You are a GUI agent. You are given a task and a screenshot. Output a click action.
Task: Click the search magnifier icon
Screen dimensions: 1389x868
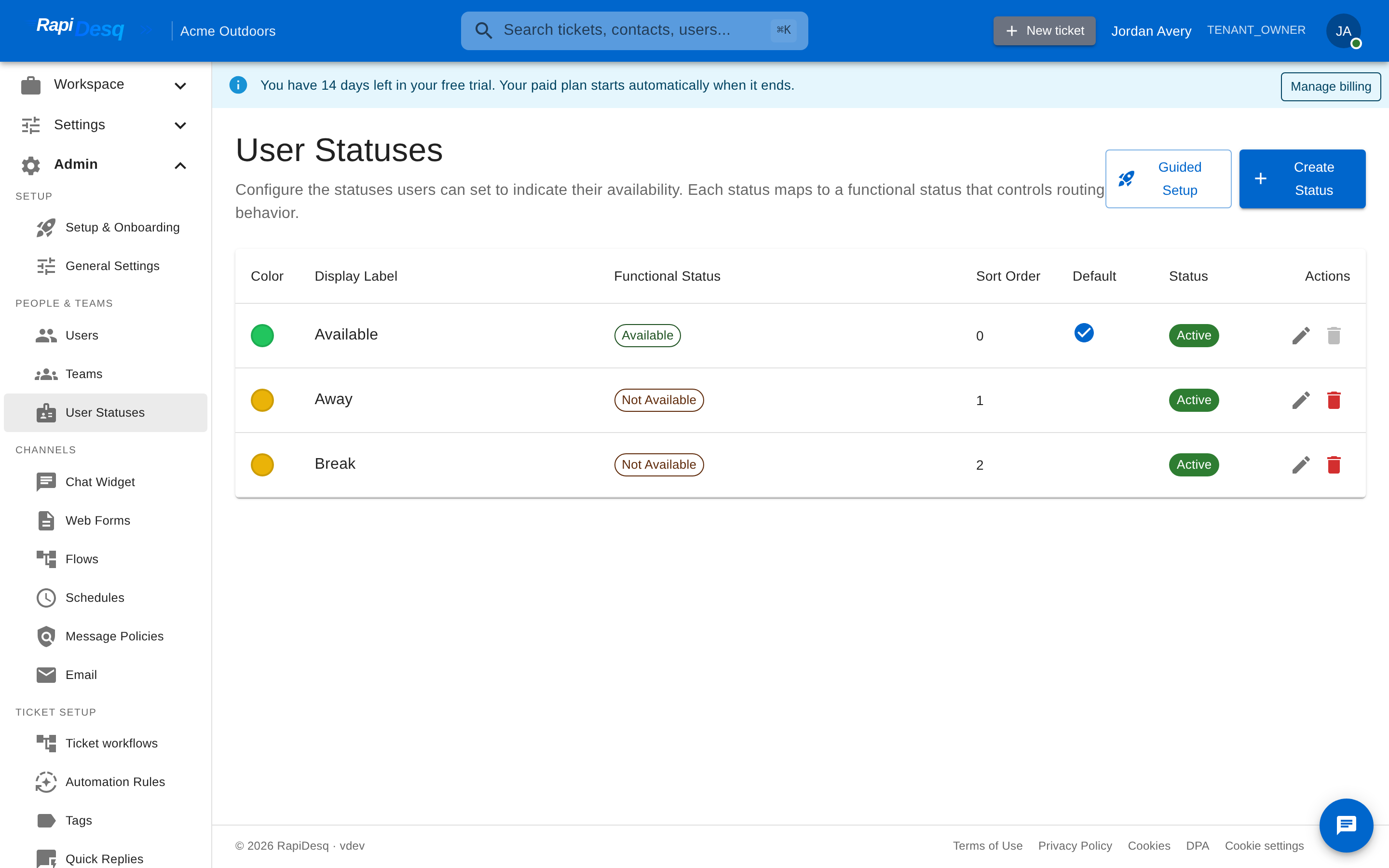(x=484, y=30)
